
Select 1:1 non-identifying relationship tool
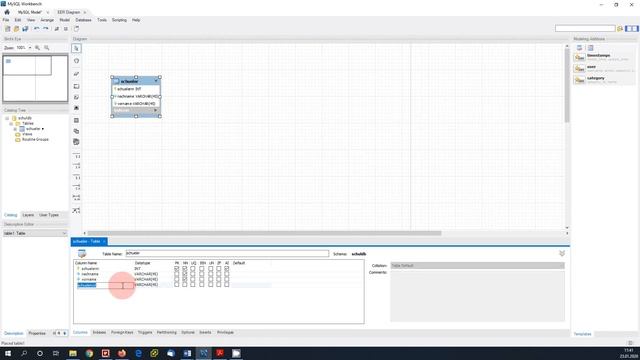76,156
